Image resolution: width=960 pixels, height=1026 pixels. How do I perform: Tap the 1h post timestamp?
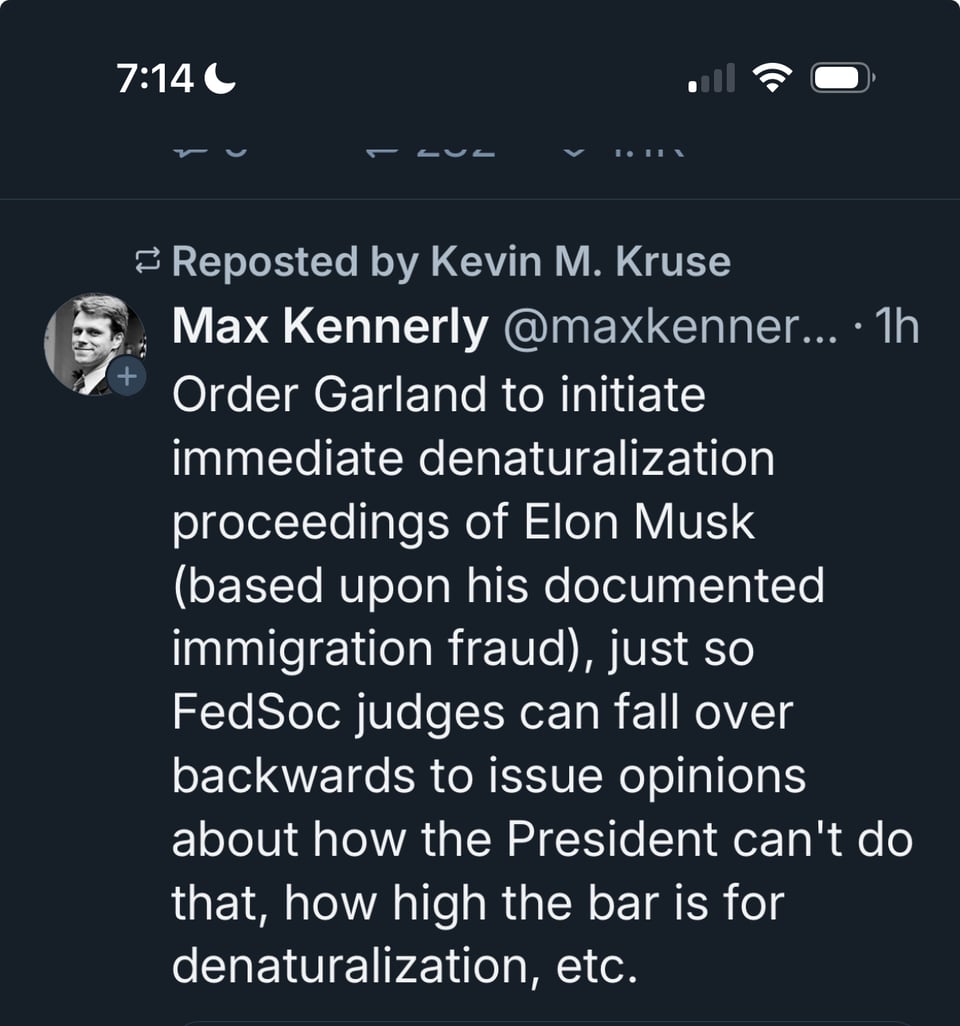tap(895, 326)
